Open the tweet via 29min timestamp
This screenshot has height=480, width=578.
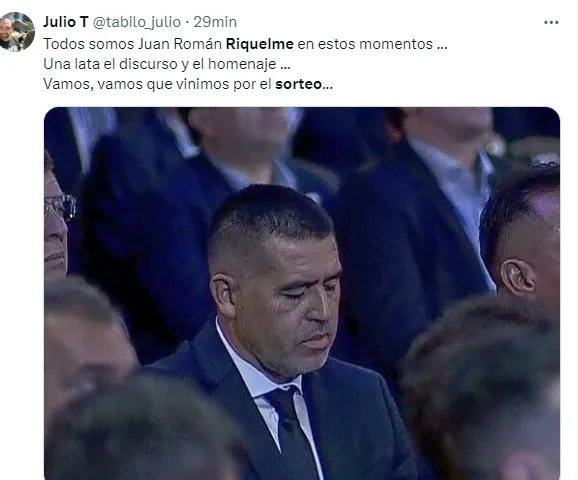pyautogui.click(x=215, y=22)
